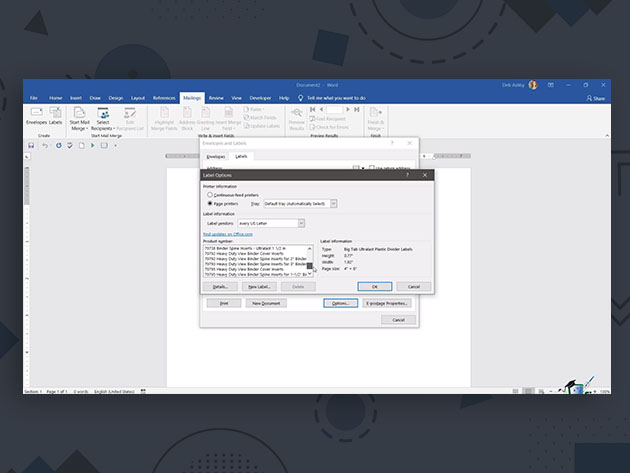Viewport: 630px width, 473px height.
Task: Click the New blank document icon
Action: [x=82, y=145]
